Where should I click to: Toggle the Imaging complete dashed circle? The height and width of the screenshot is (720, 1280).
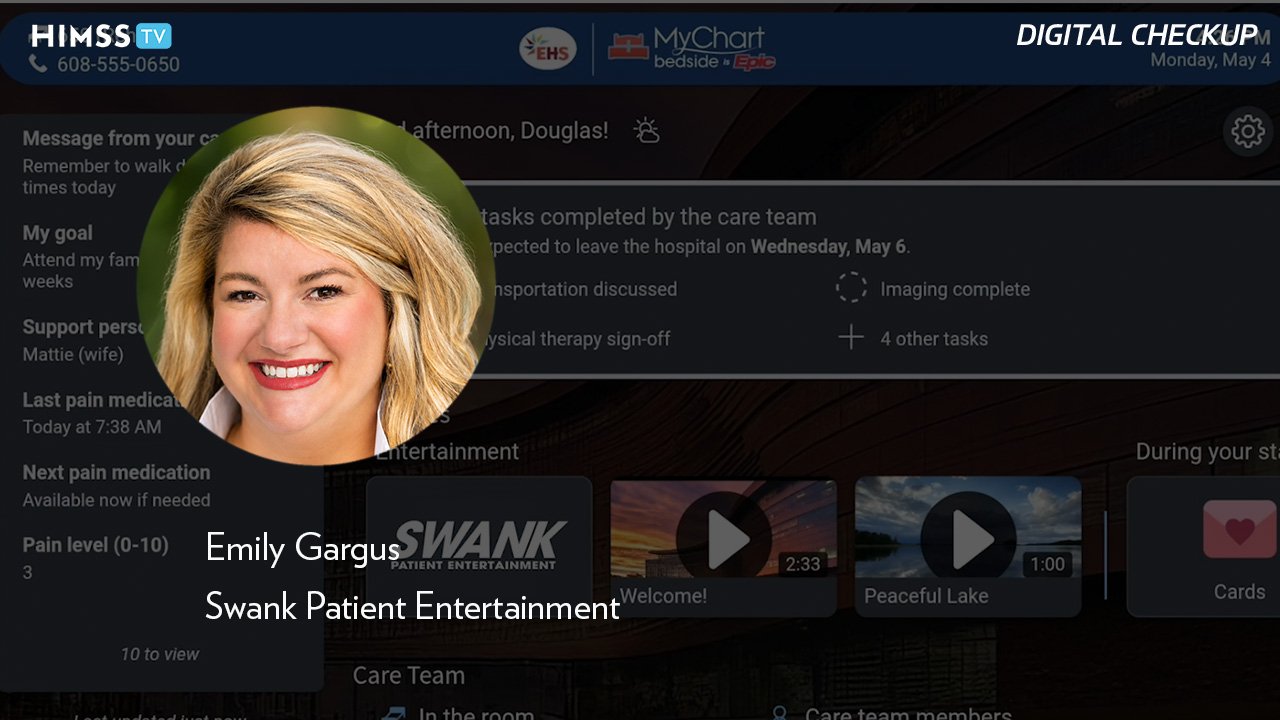pos(851,289)
